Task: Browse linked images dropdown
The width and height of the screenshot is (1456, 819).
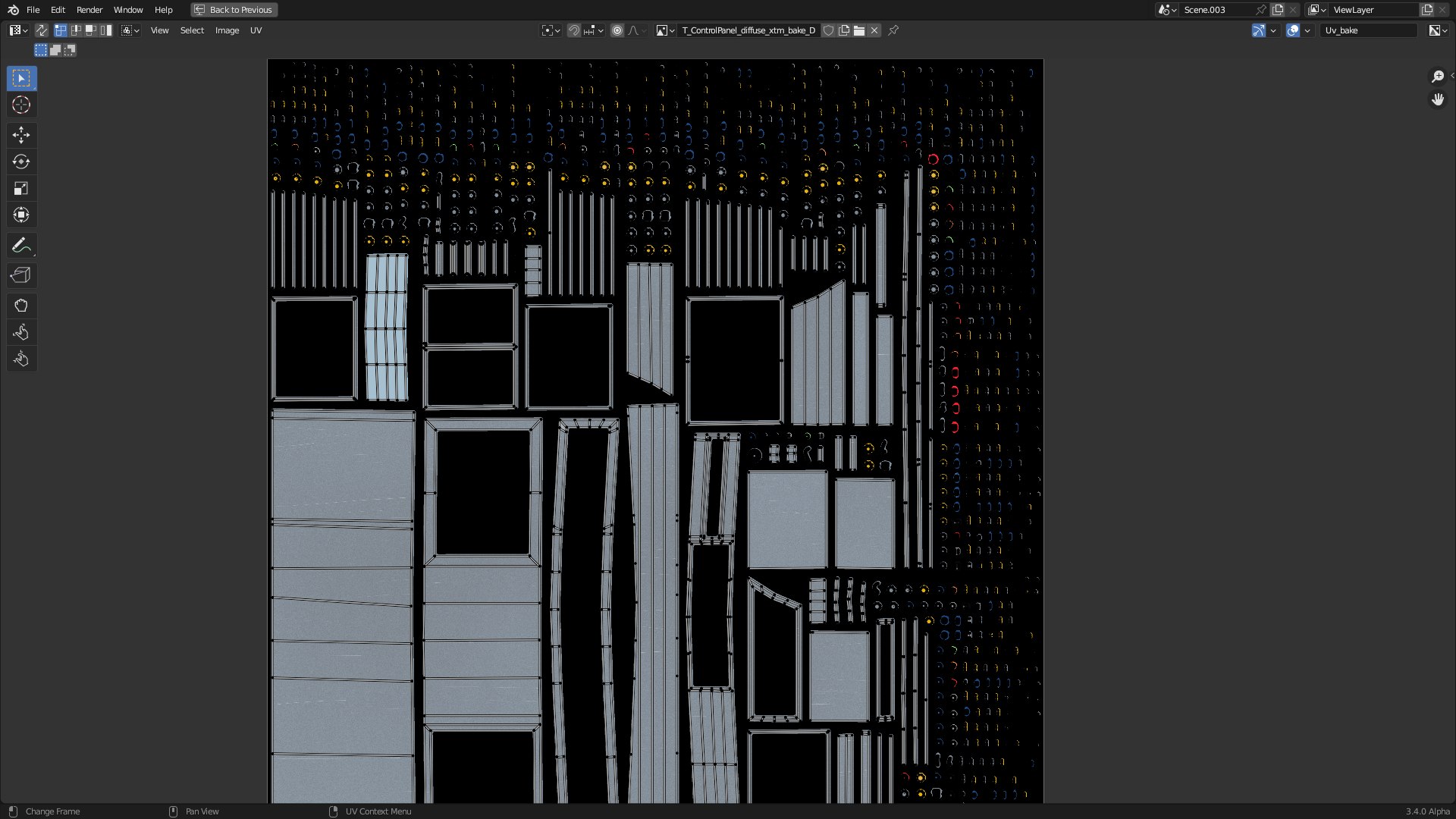Action: (x=665, y=30)
